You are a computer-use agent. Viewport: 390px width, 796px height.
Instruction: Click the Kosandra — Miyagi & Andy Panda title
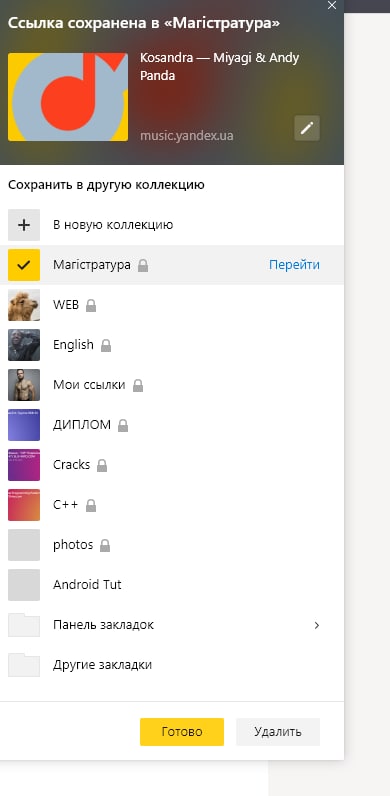coord(219,67)
